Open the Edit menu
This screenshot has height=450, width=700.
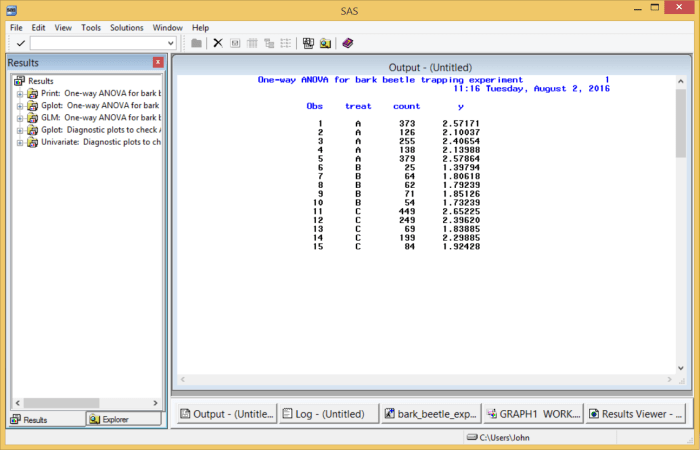tap(38, 28)
